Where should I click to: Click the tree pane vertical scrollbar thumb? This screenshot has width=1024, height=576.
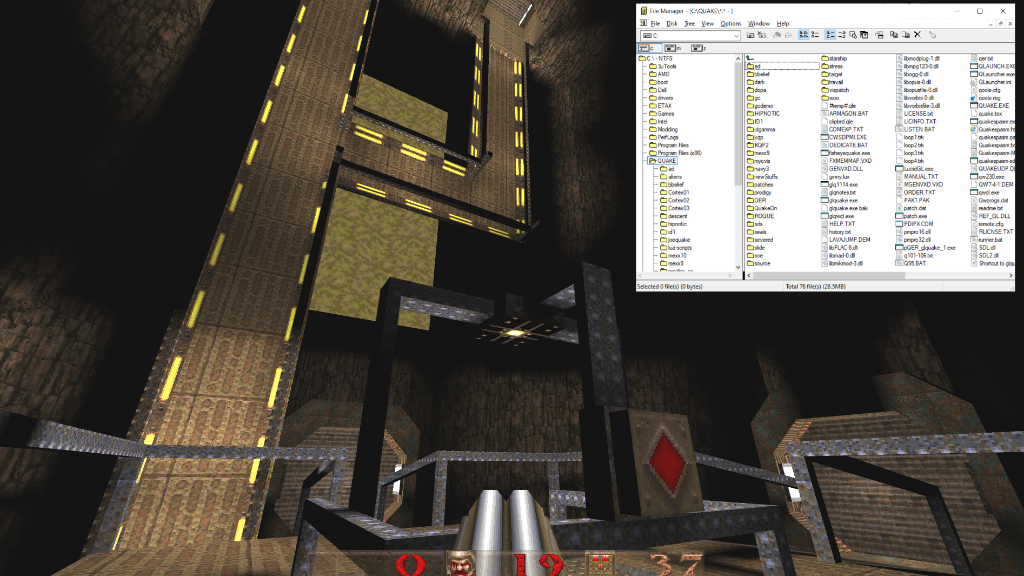[739, 124]
